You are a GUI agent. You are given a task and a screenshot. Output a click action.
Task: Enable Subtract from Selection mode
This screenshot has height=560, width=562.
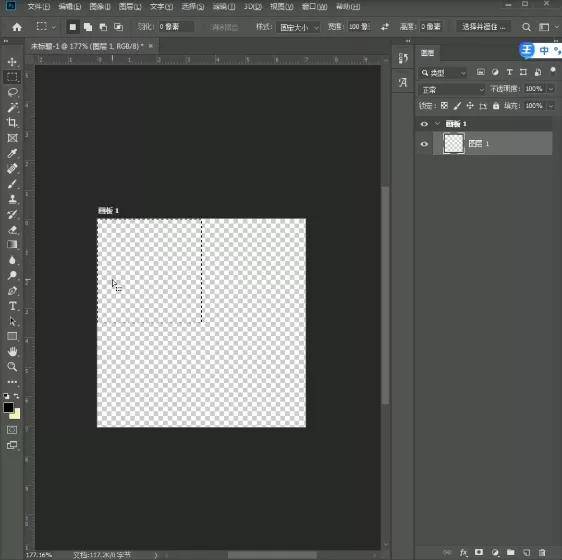(x=103, y=27)
